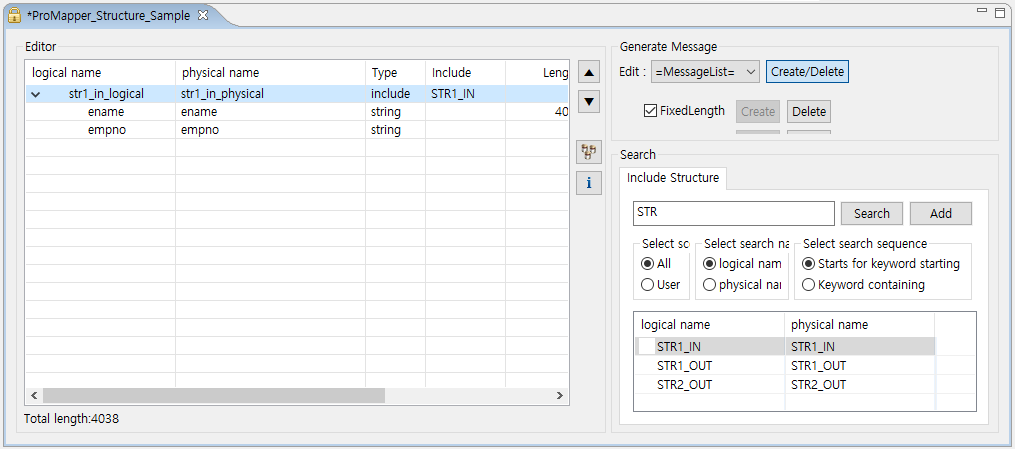The width and height of the screenshot is (1015, 449).
Task: Click the disabled Create button
Action: point(758,111)
